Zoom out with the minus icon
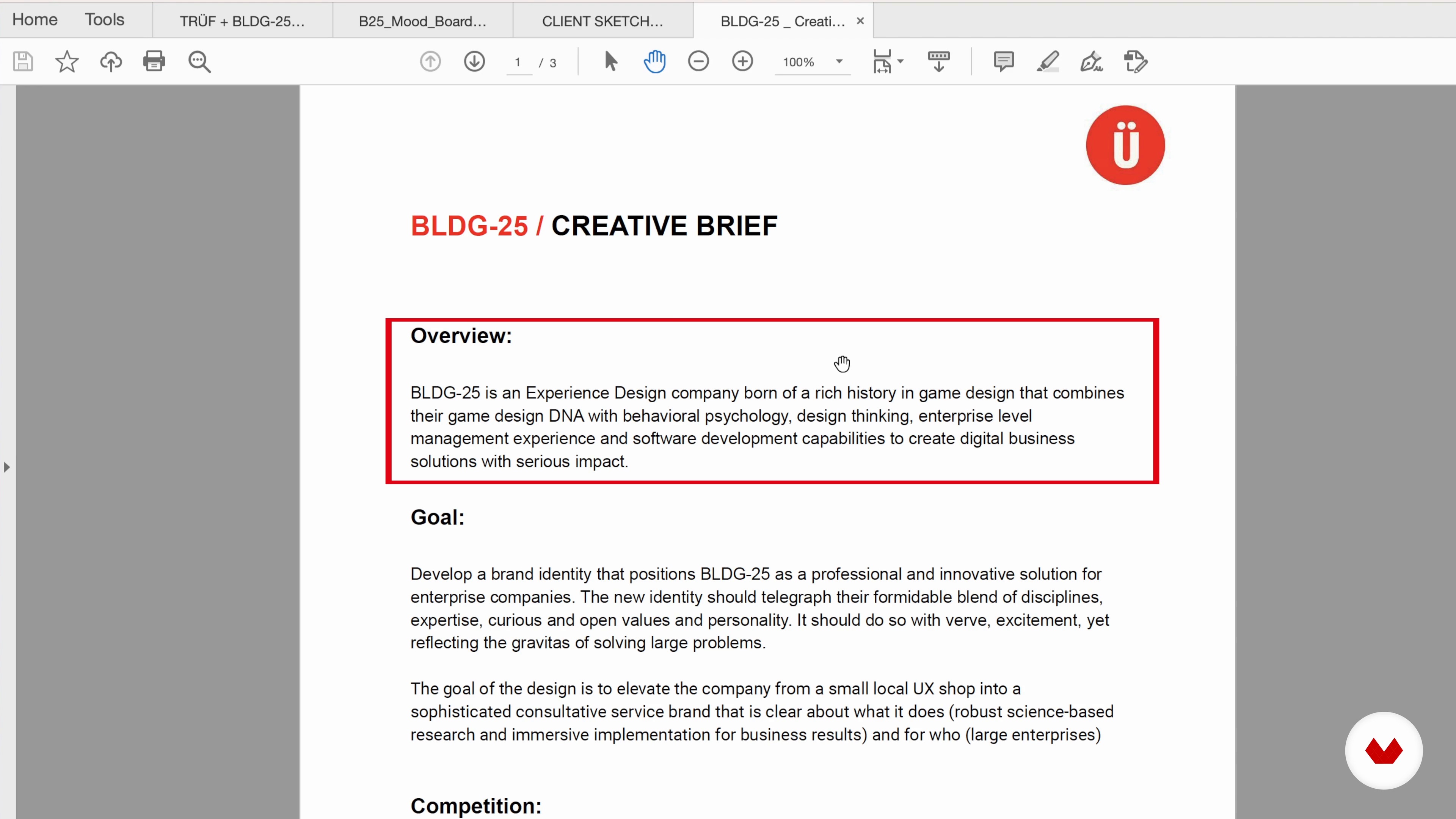This screenshot has width=1456, height=819. pos(698,61)
